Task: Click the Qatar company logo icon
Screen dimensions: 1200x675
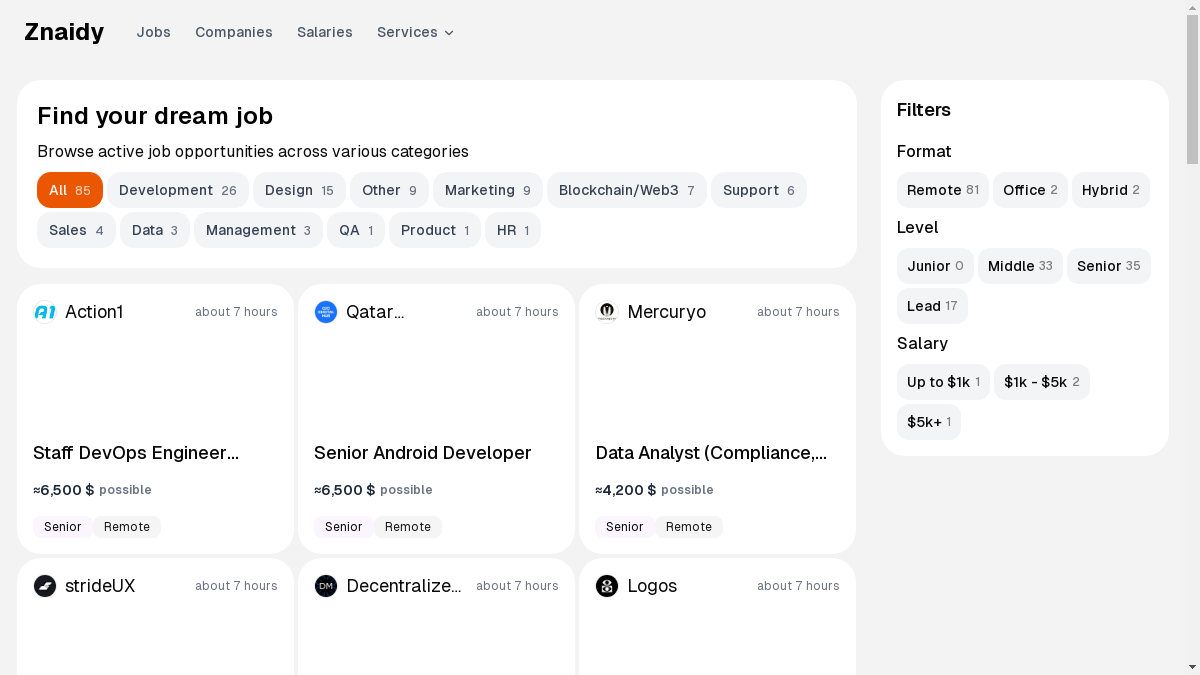Action: point(326,312)
